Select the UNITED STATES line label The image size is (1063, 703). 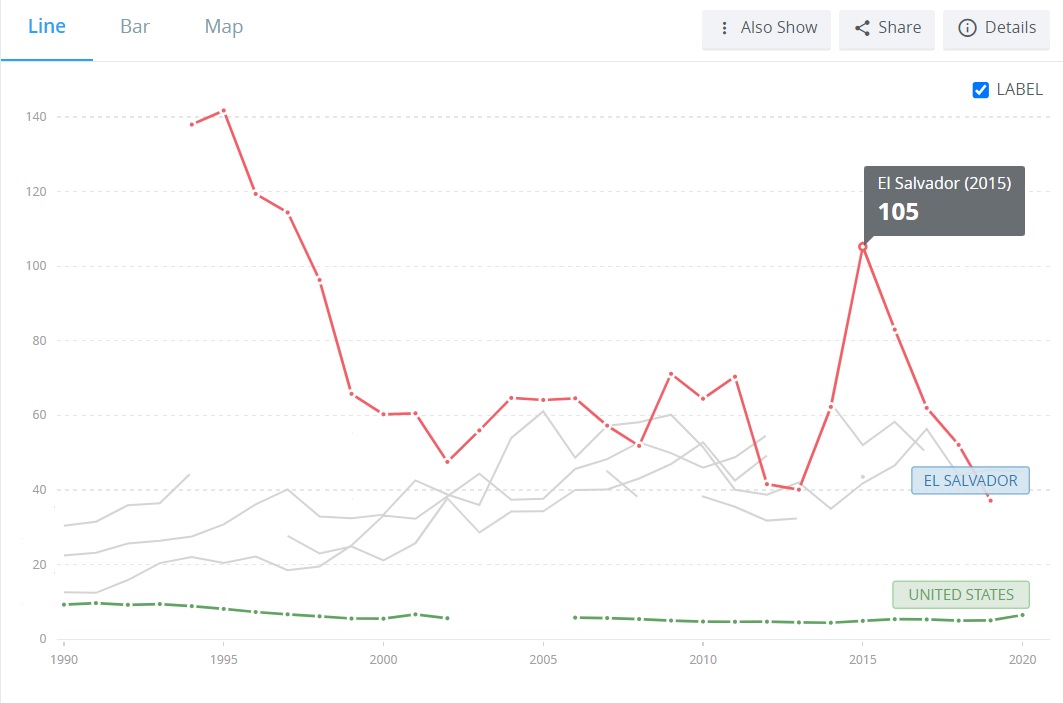[x=960, y=595]
